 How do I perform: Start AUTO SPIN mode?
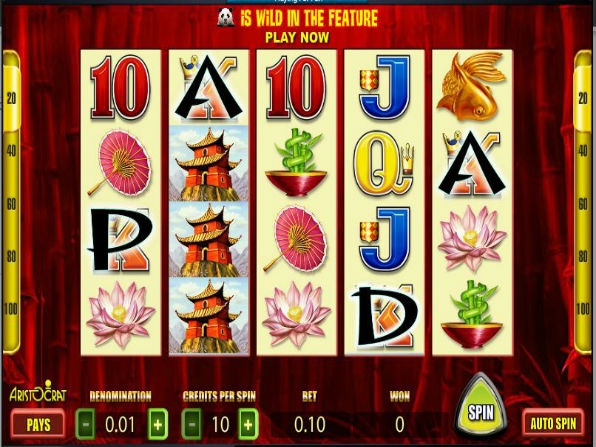[x=553, y=423]
